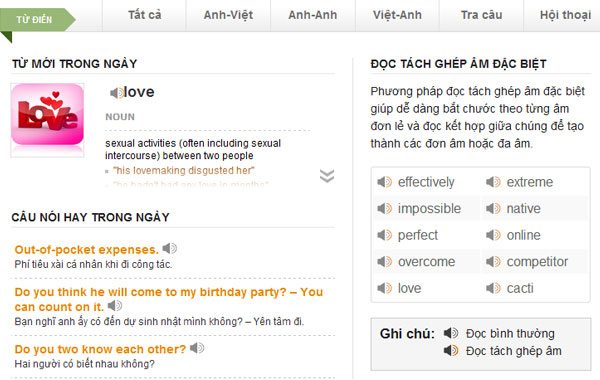The width and height of the screenshot is (600, 380).
Task: Switch to the Anh-Việt tab
Action: 228,15
